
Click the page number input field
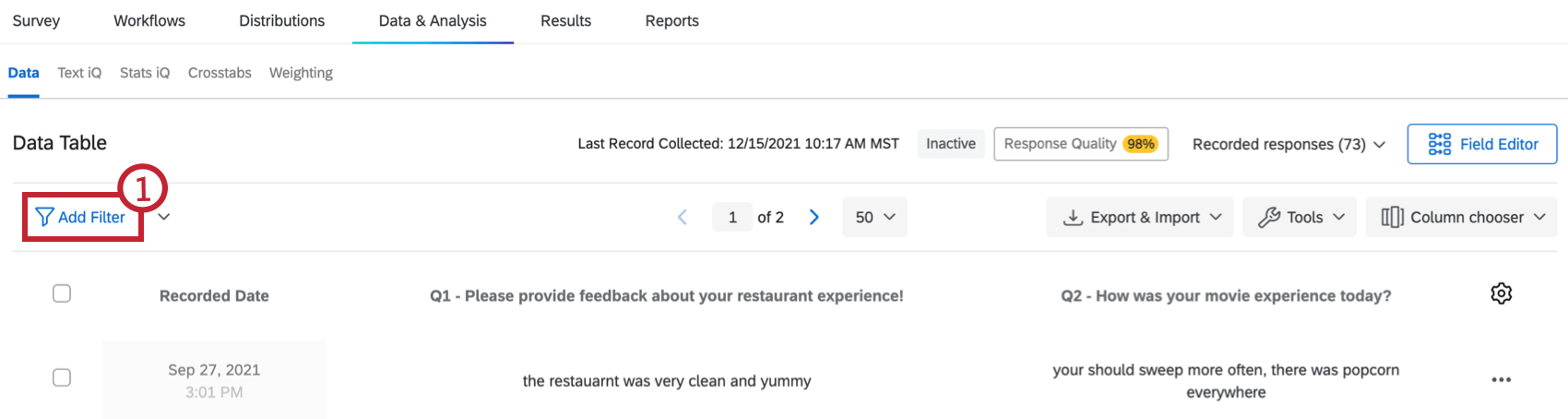pos(732,217)
